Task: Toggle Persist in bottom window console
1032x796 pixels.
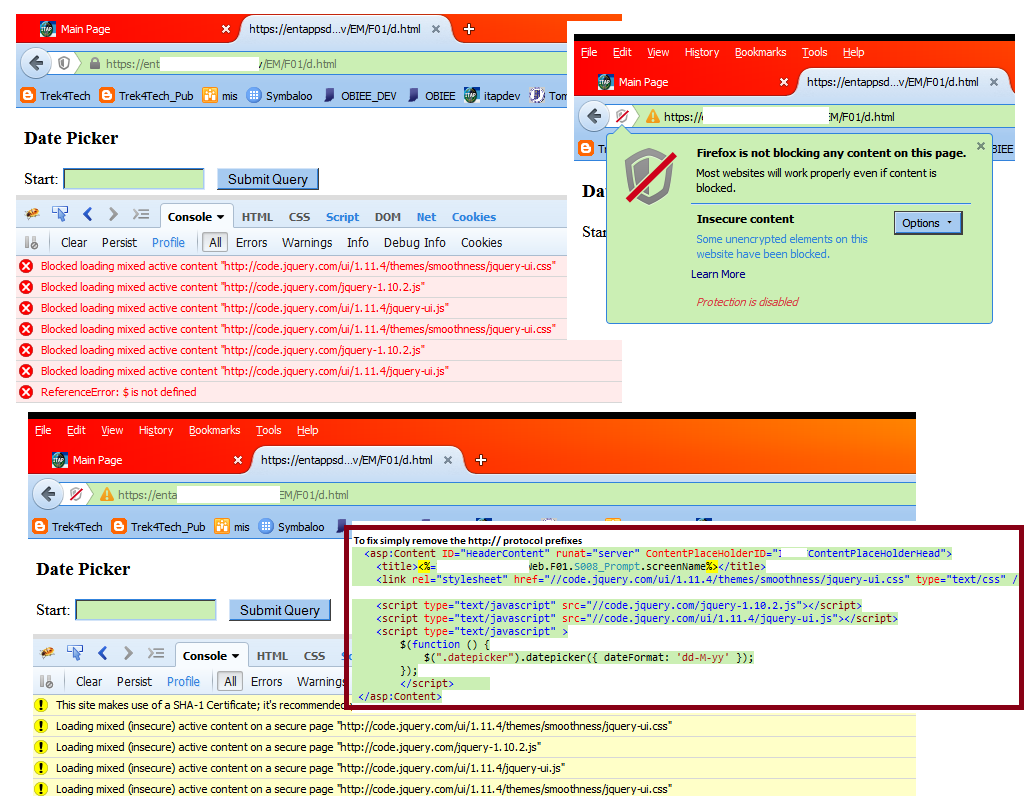Action: (x=134, y=681)
